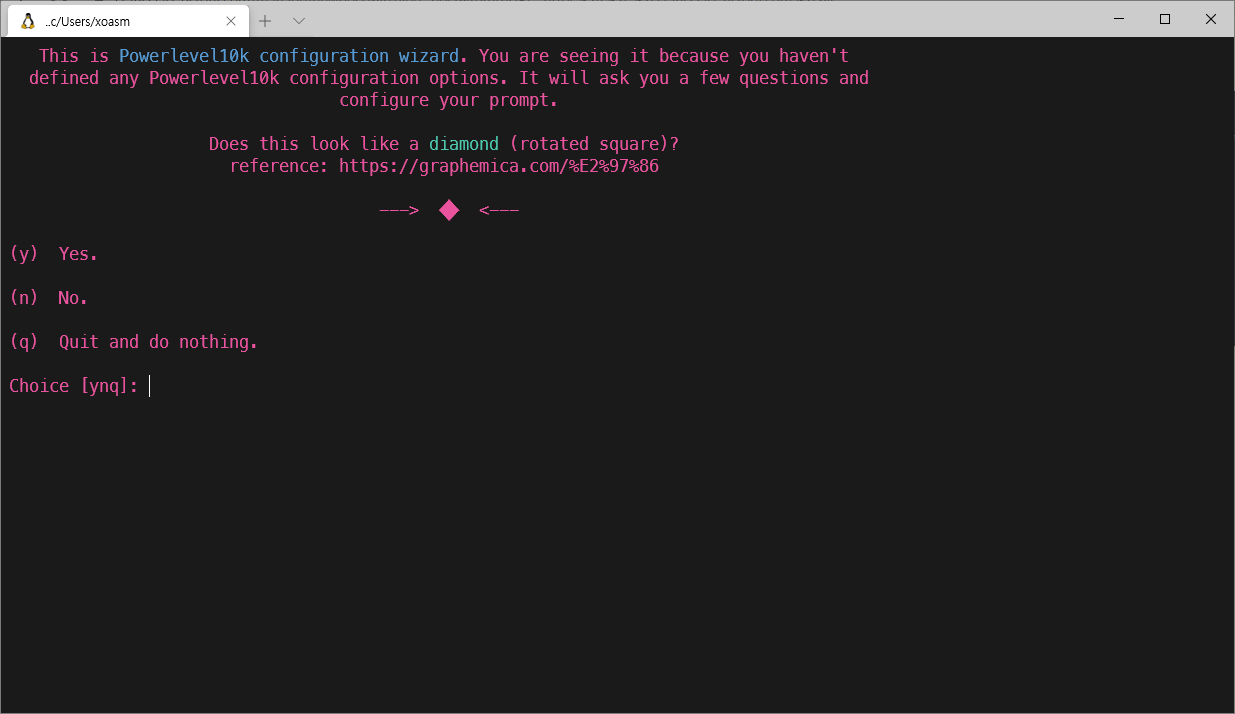The height and width of the screenshot is (714, 1235).
Task: Click the right arrow "<---" text
Action: coord(499,210)
